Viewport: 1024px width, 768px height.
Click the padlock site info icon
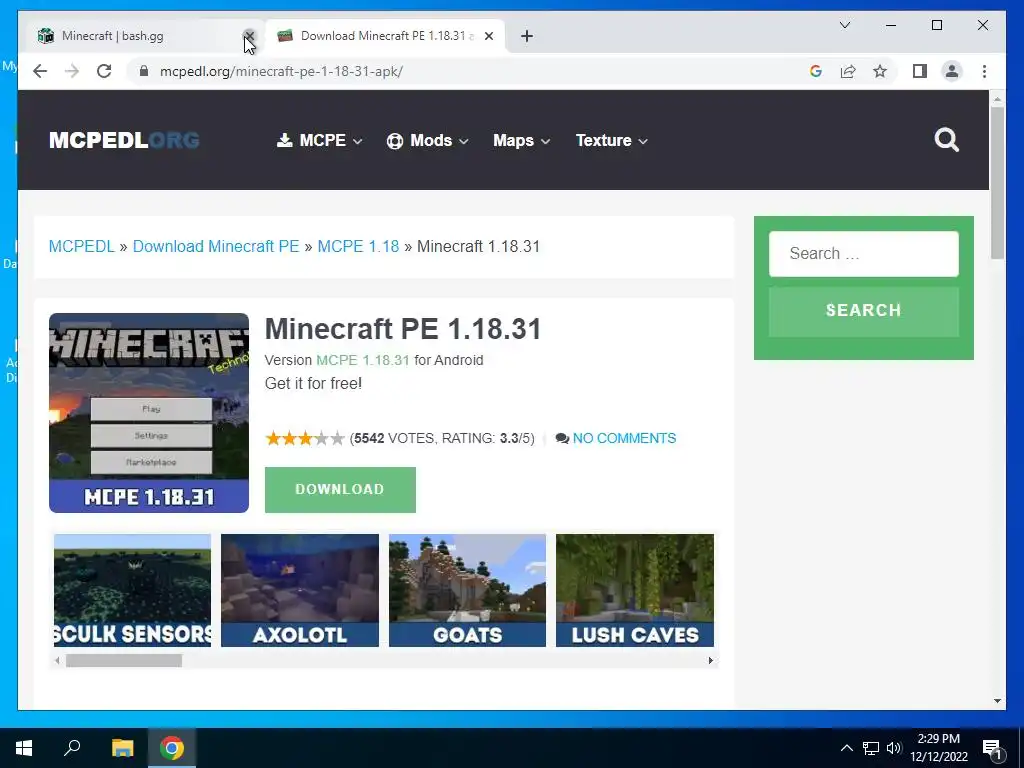coord(144,71)
